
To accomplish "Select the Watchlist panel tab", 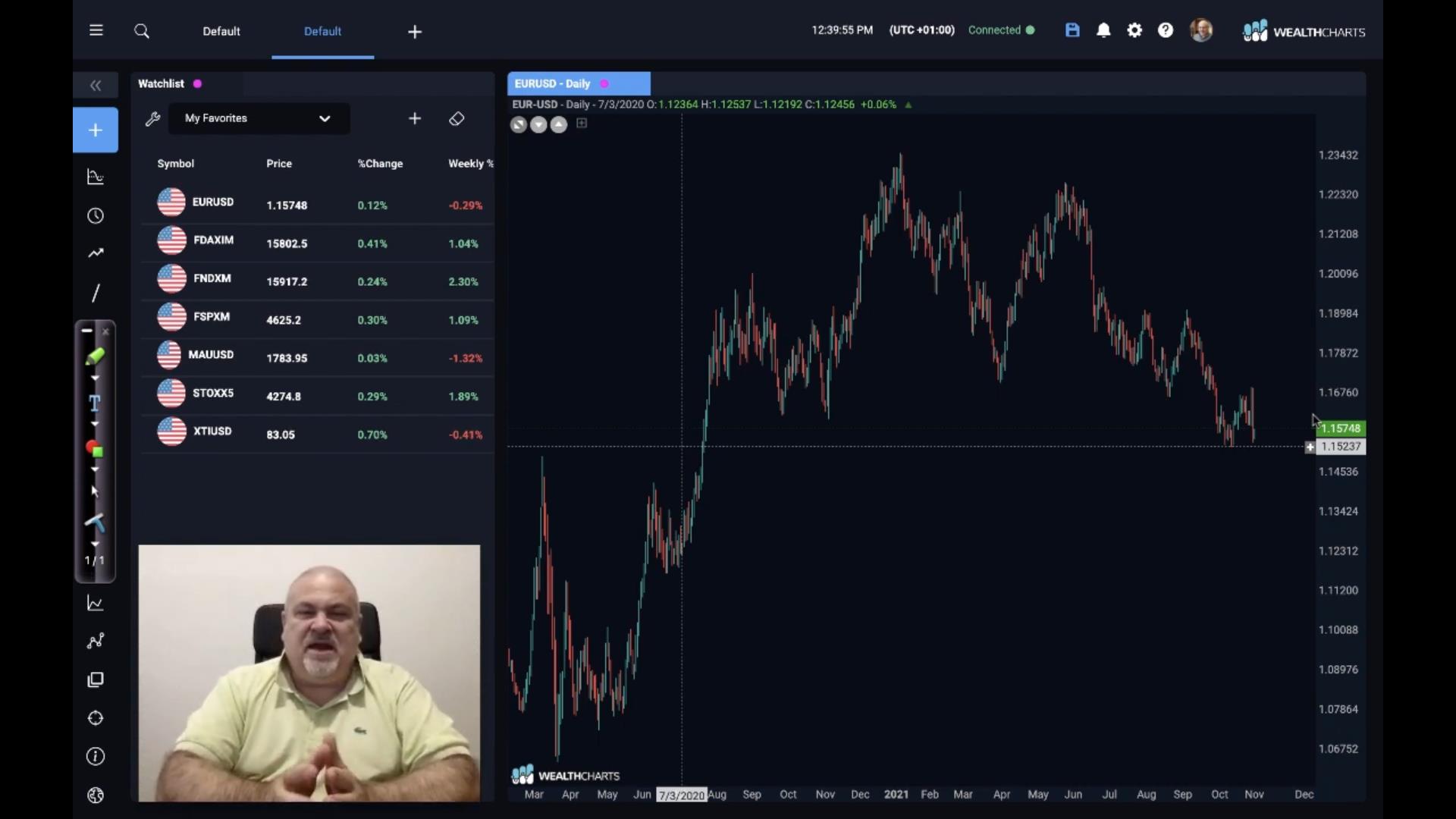I will click(161, 83).
